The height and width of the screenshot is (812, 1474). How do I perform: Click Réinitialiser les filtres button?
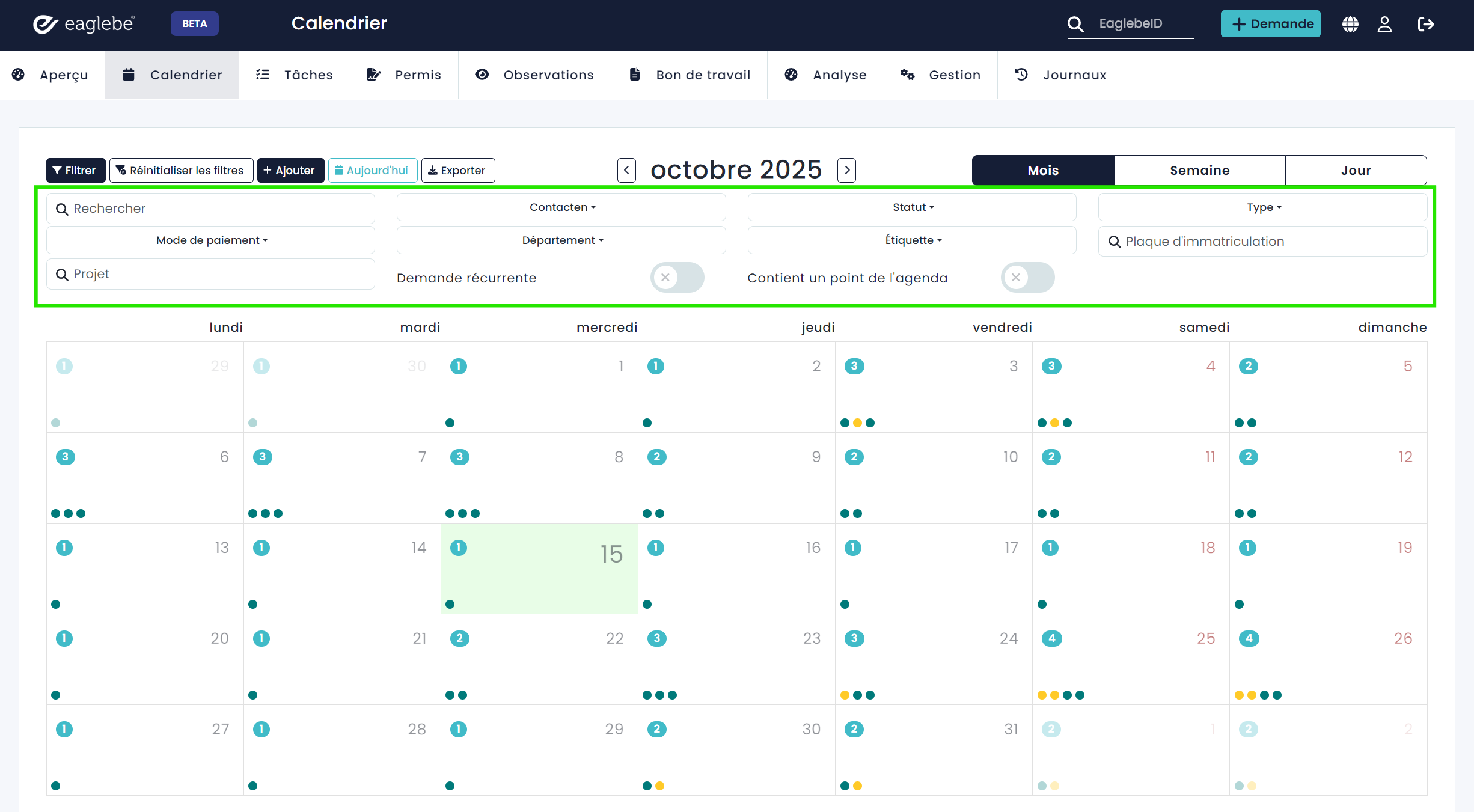tap(181, 170)
